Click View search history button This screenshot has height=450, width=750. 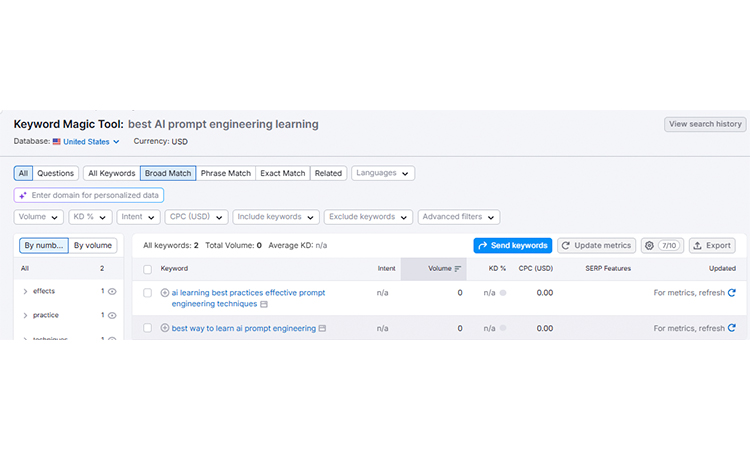[x=705, y=124]
